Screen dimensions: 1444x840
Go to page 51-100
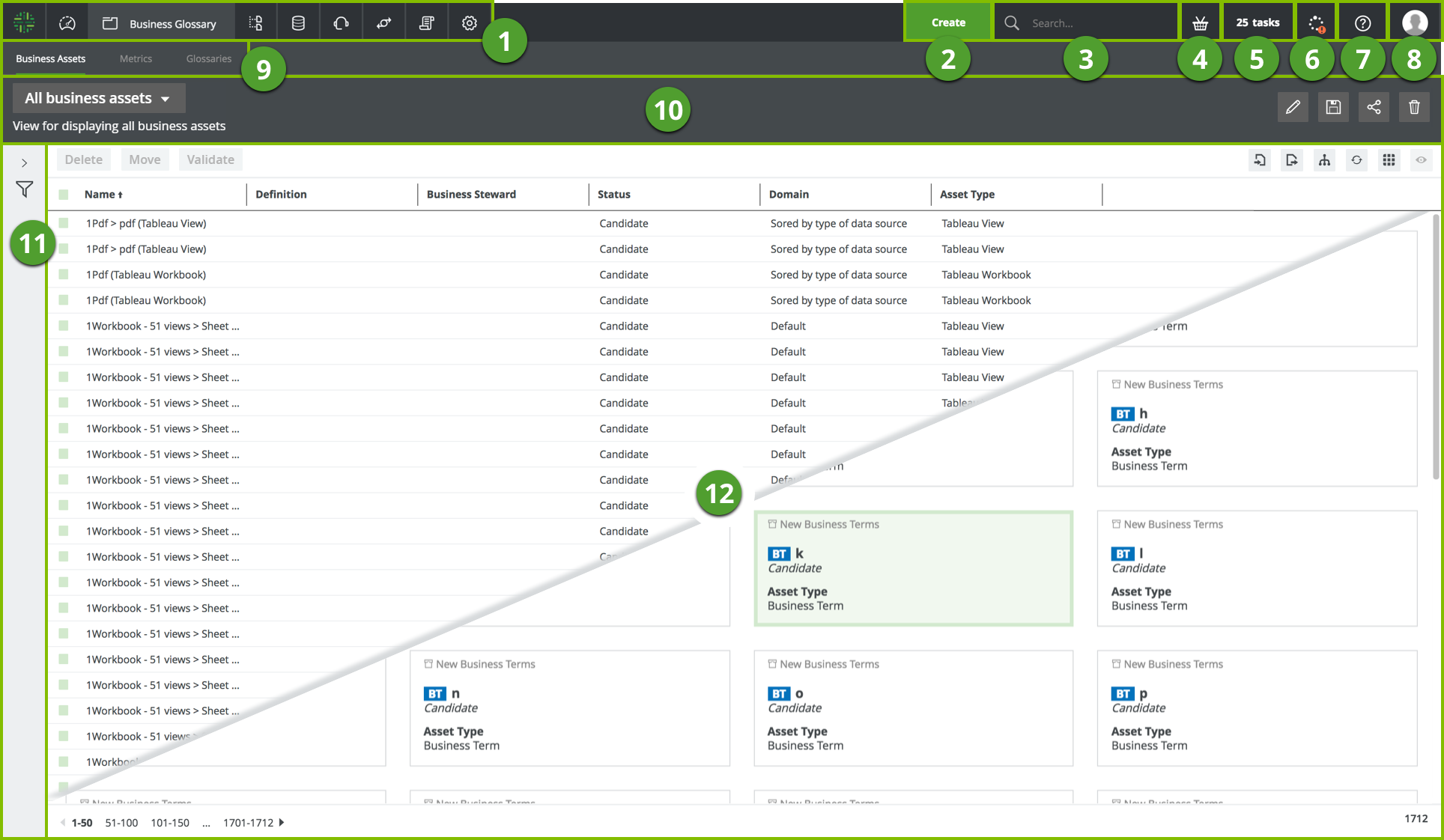coord(121,823)
